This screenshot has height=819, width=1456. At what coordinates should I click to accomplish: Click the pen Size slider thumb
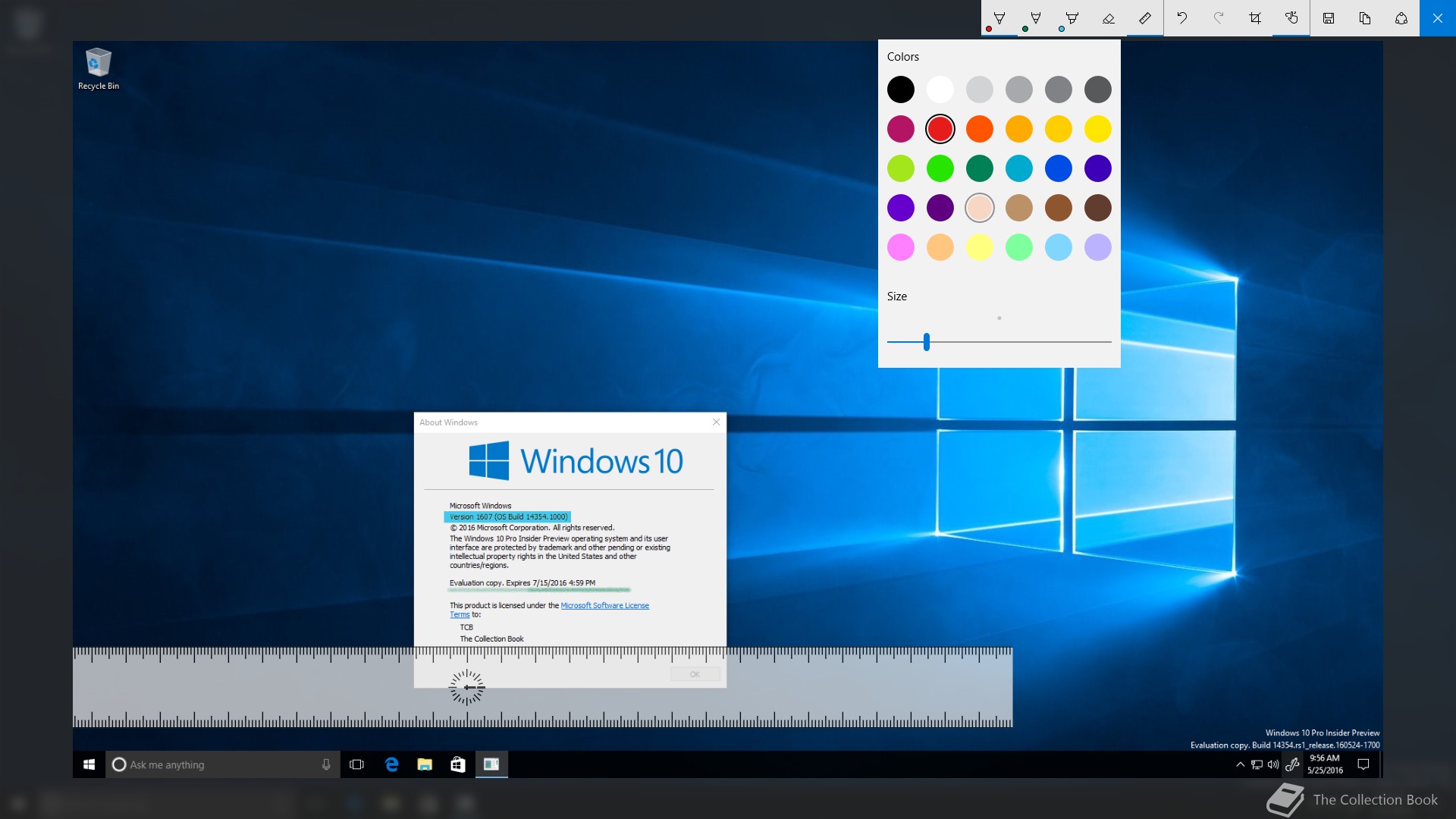[927, 342]
